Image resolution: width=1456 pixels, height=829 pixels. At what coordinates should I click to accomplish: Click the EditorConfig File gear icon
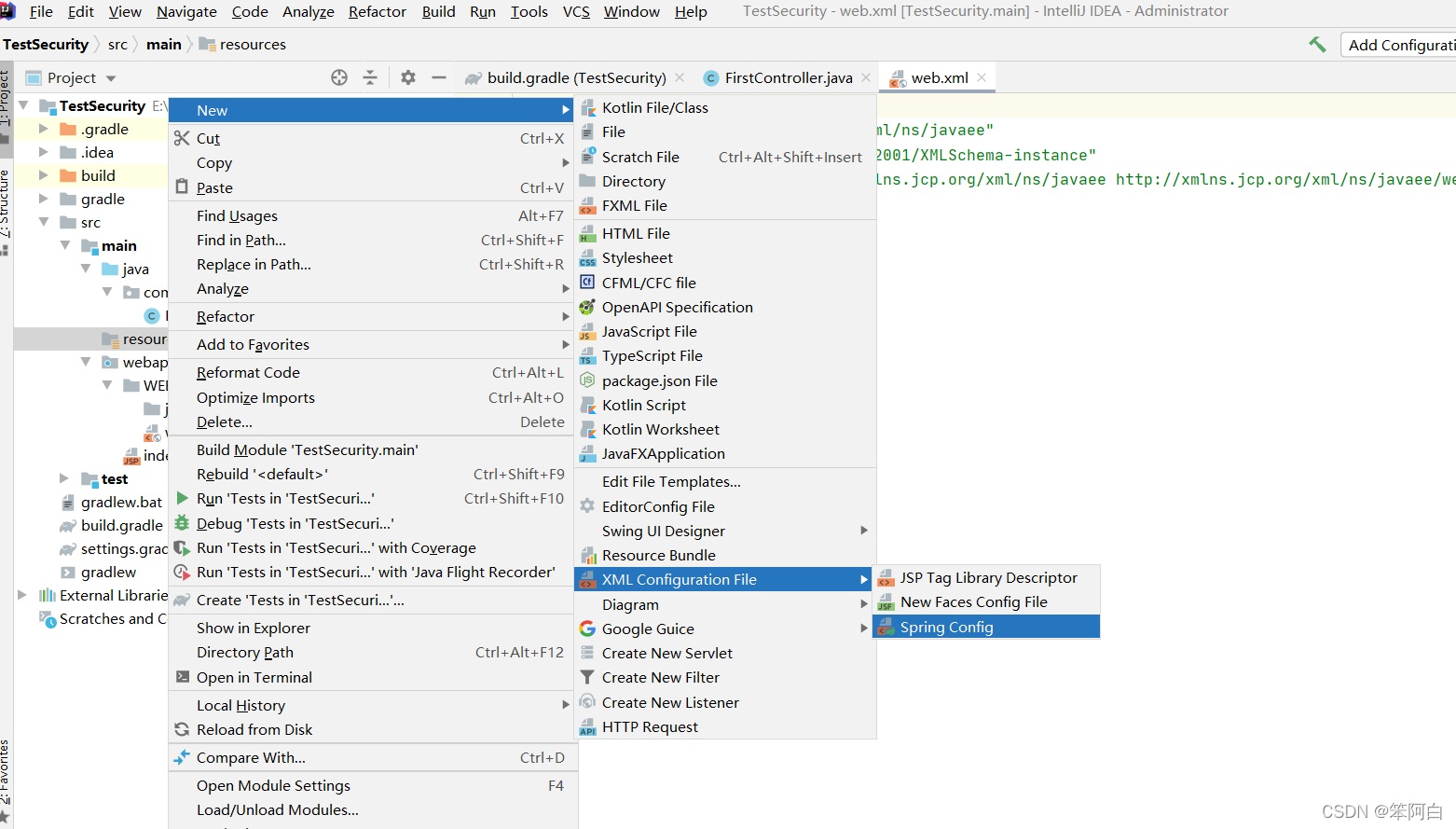pos(587,506)
